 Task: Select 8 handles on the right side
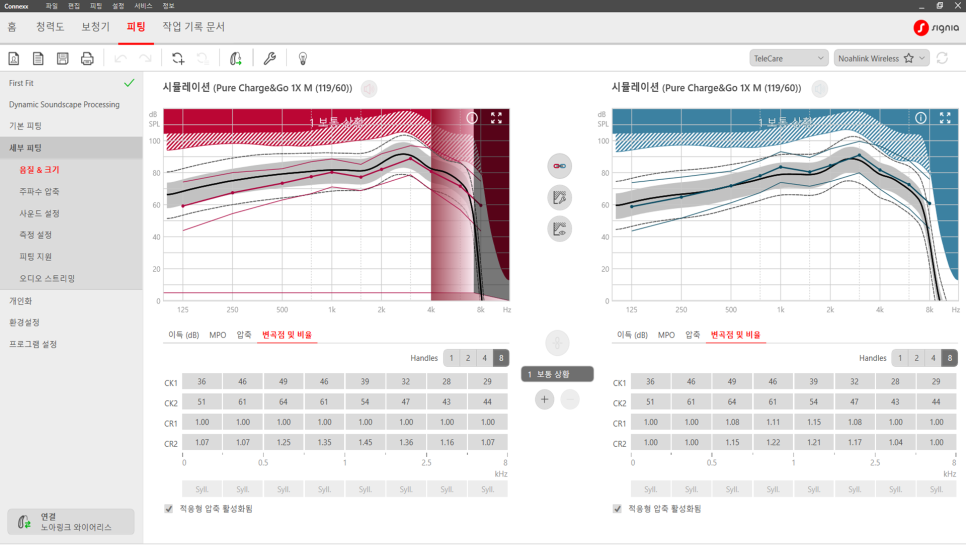tap(950, 358)
